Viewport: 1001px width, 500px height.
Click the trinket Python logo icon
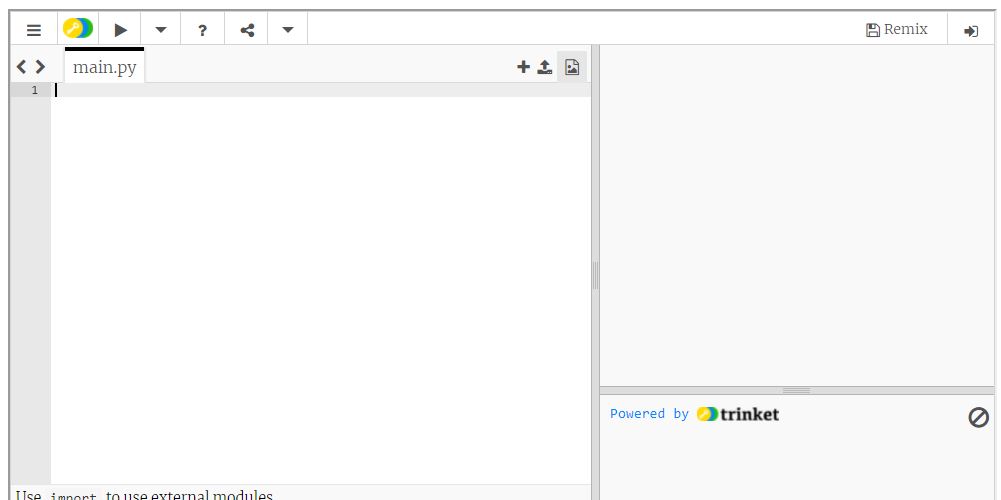[x=78, y=29]
